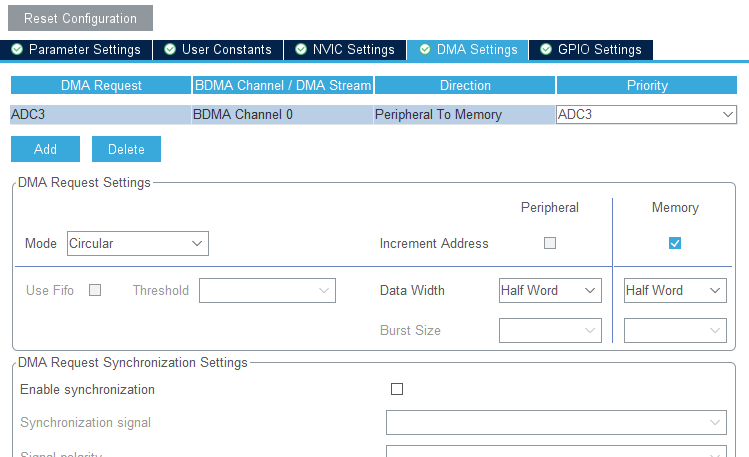The image size is (749, 457).
Task: Enable Peripheral increment address checkbox
Action: tap(549, 243)
